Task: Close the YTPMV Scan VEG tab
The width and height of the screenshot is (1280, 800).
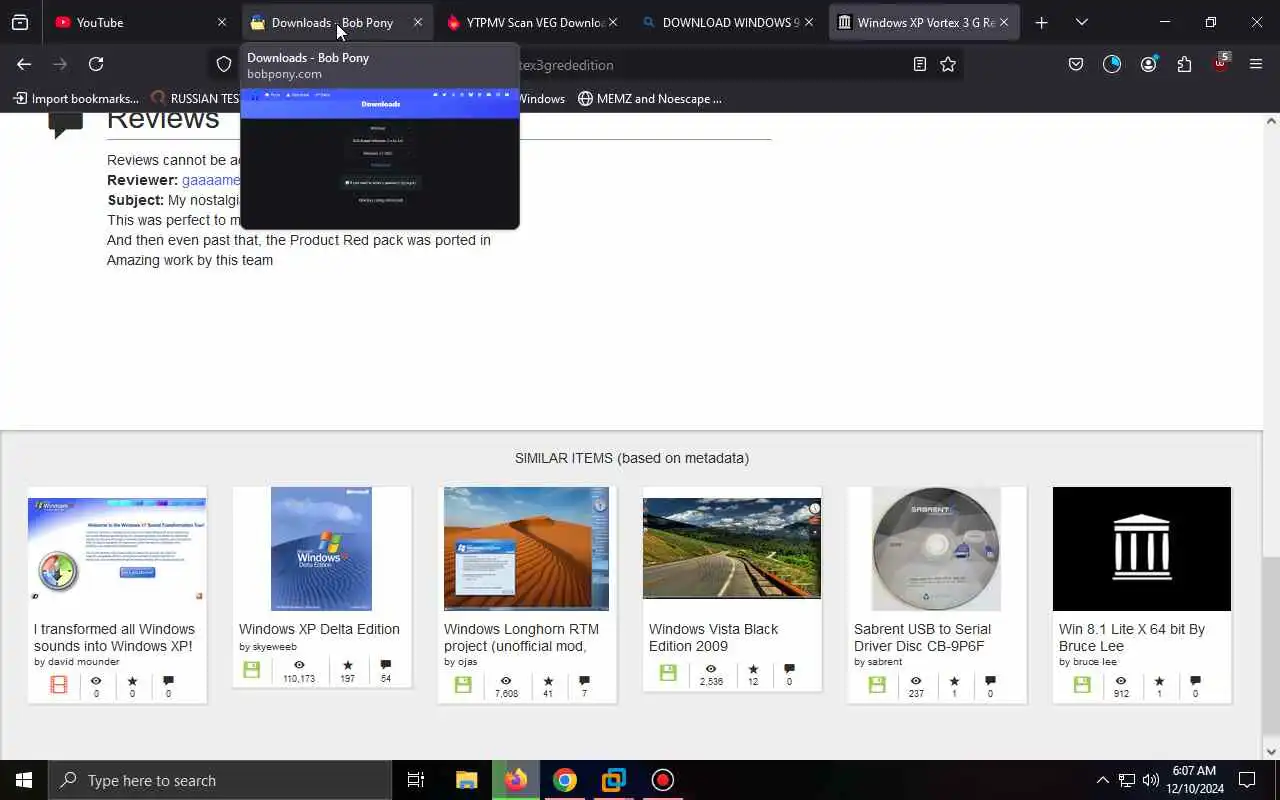Action: (x=613, y=22)
